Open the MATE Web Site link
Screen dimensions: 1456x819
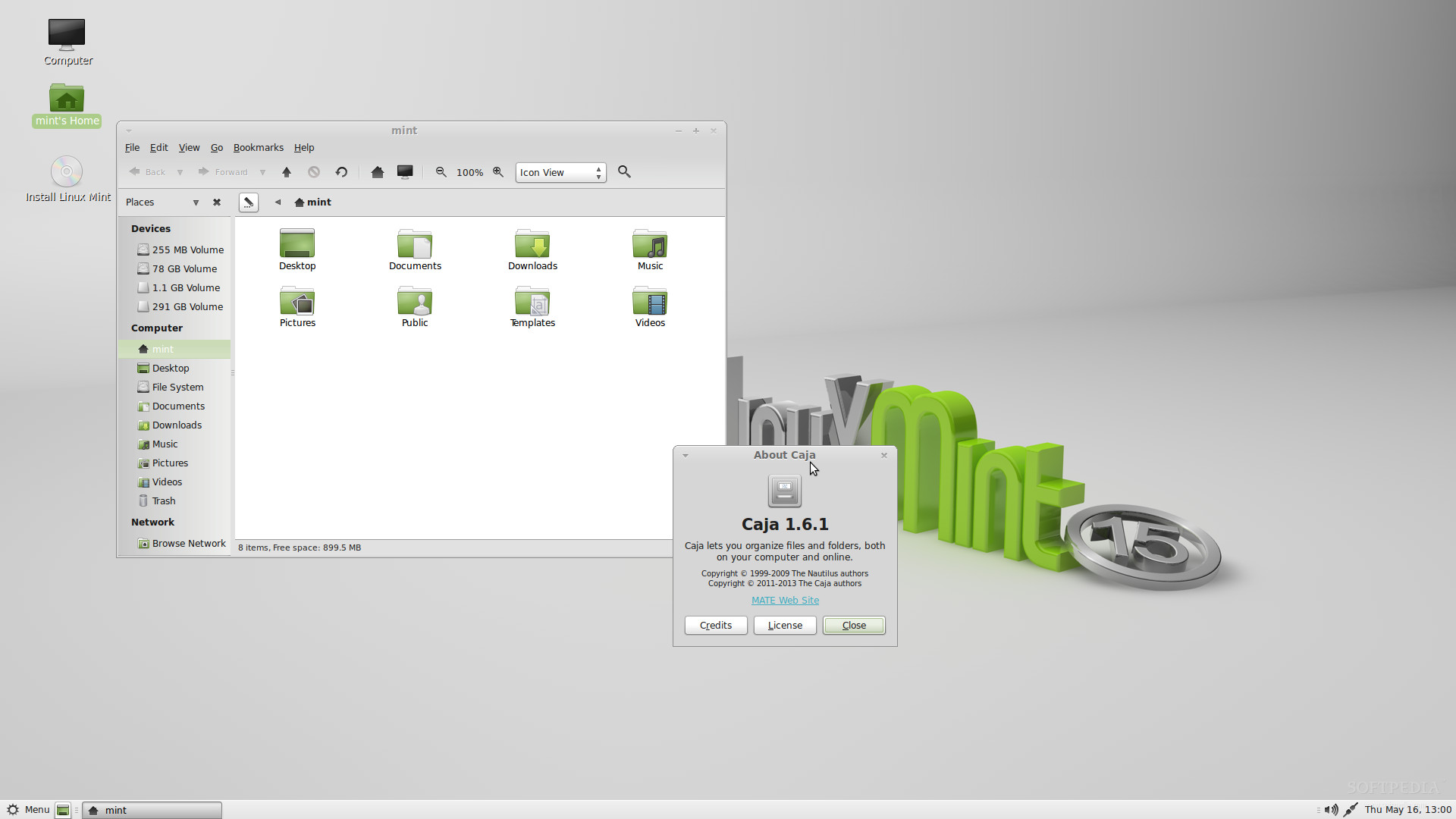point(785,600)
